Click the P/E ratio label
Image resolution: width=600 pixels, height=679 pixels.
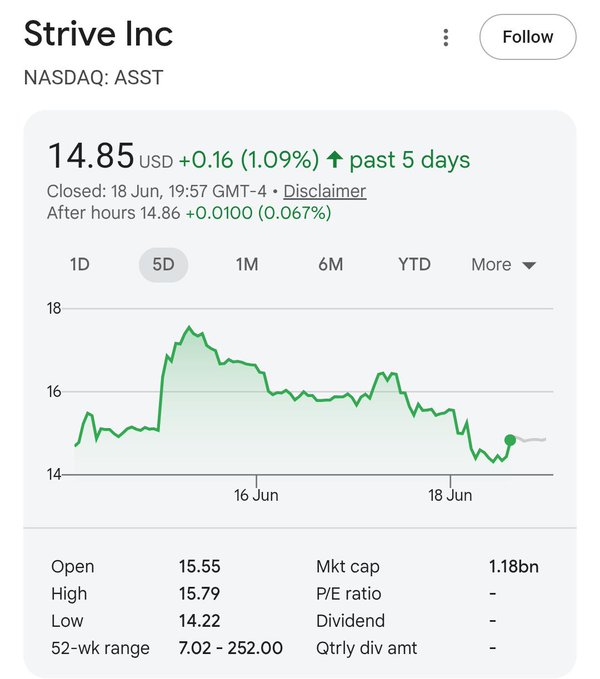[348, 594]
